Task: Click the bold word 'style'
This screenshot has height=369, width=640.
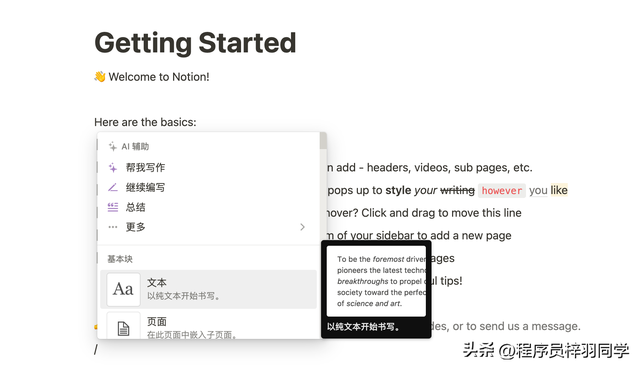Action: coord(398,190)
